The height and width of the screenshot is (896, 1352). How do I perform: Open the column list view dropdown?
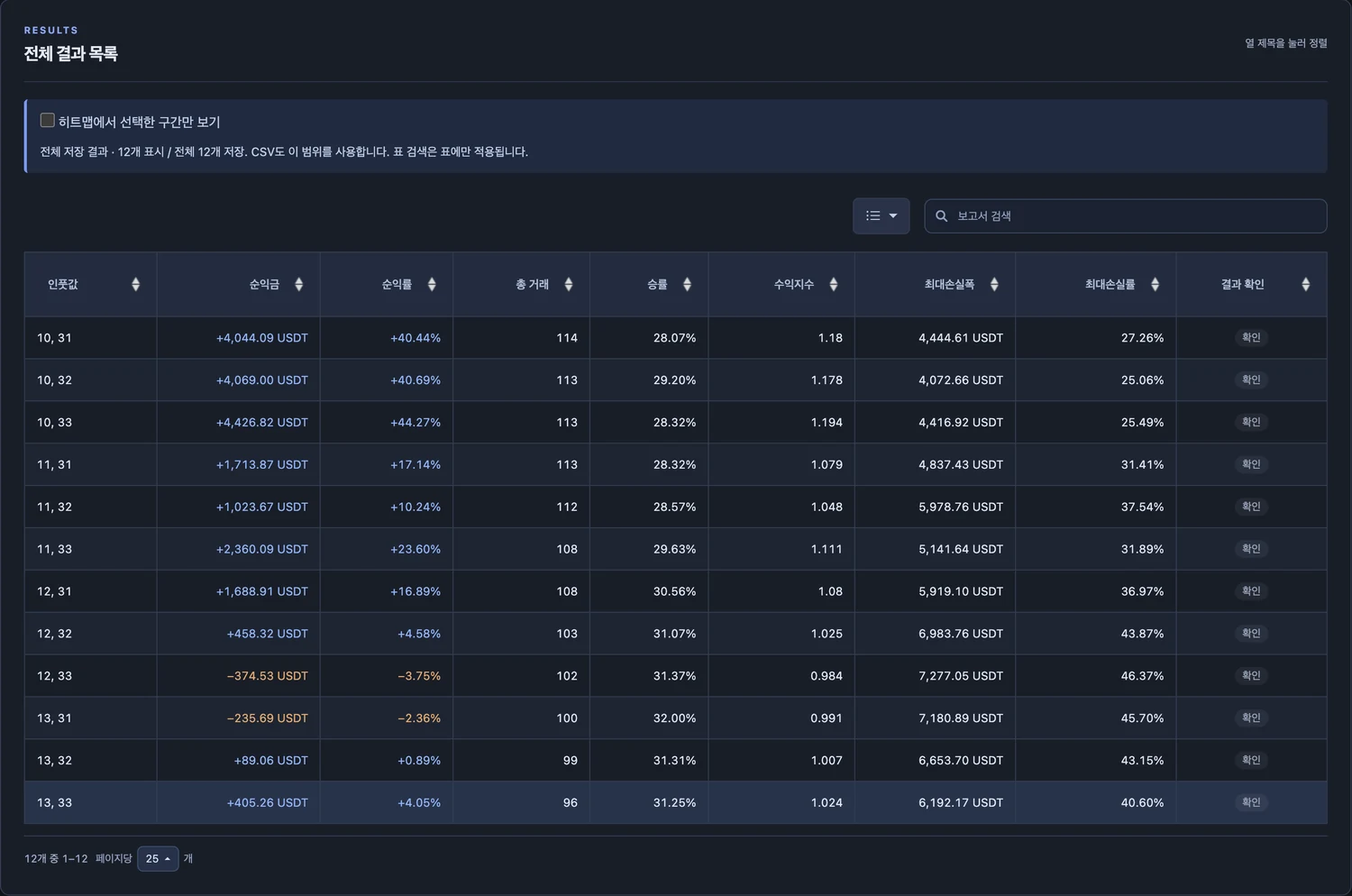[x=882, y=216]
